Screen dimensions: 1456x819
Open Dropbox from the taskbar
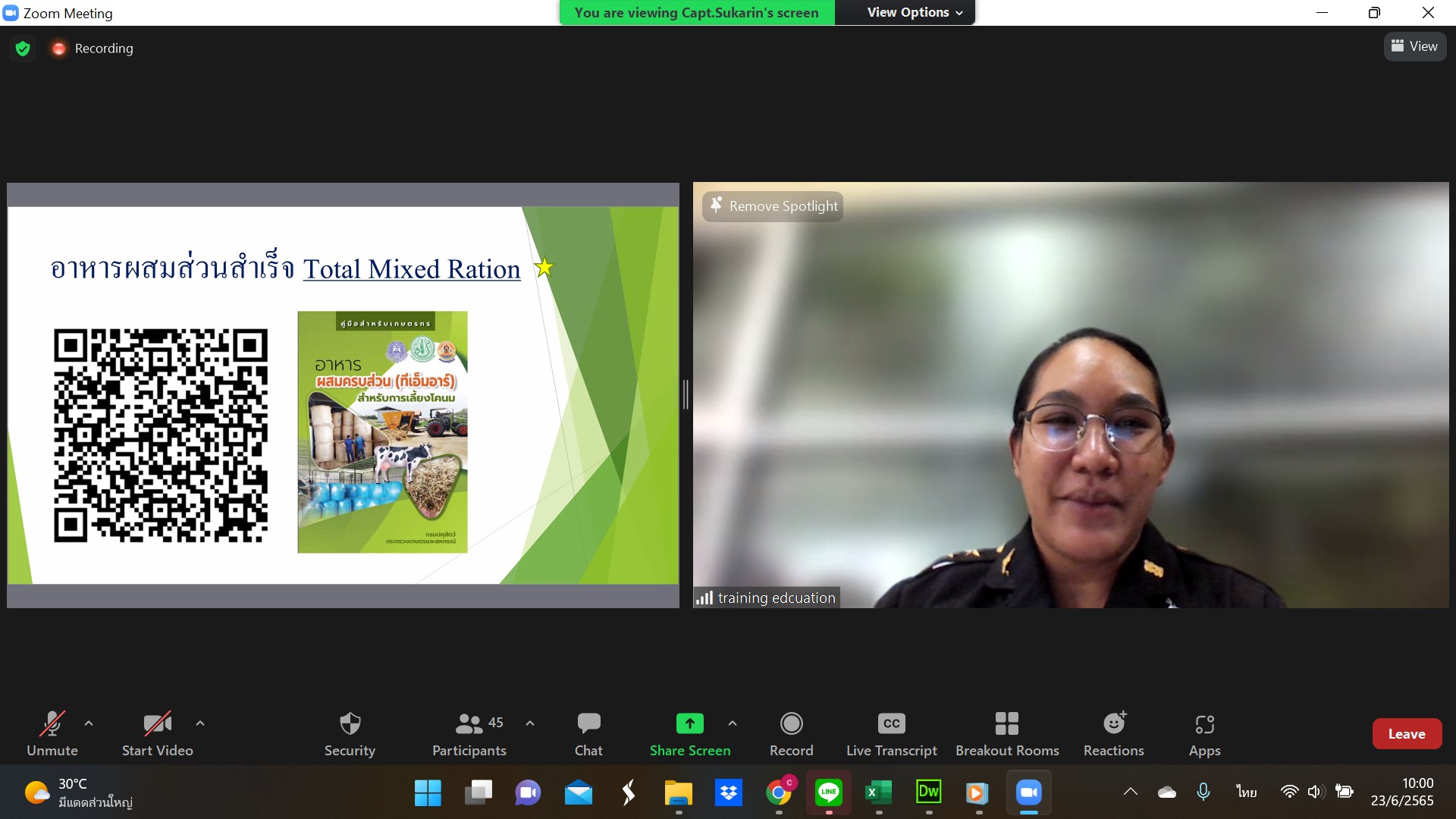728,792
